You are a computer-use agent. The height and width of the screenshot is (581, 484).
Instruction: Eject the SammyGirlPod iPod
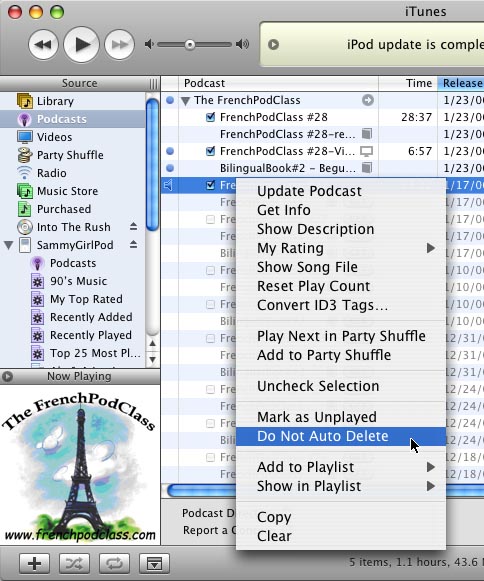tap(133, 245)
